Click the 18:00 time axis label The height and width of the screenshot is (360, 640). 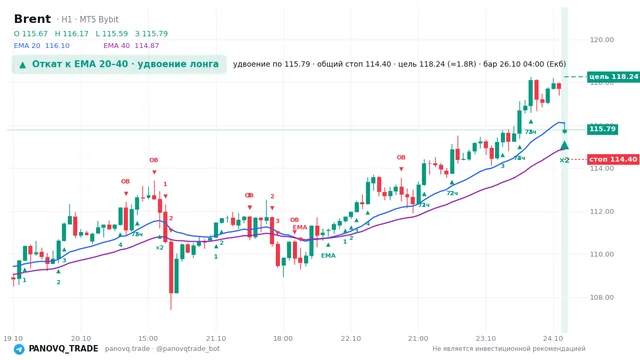(283, 338)
